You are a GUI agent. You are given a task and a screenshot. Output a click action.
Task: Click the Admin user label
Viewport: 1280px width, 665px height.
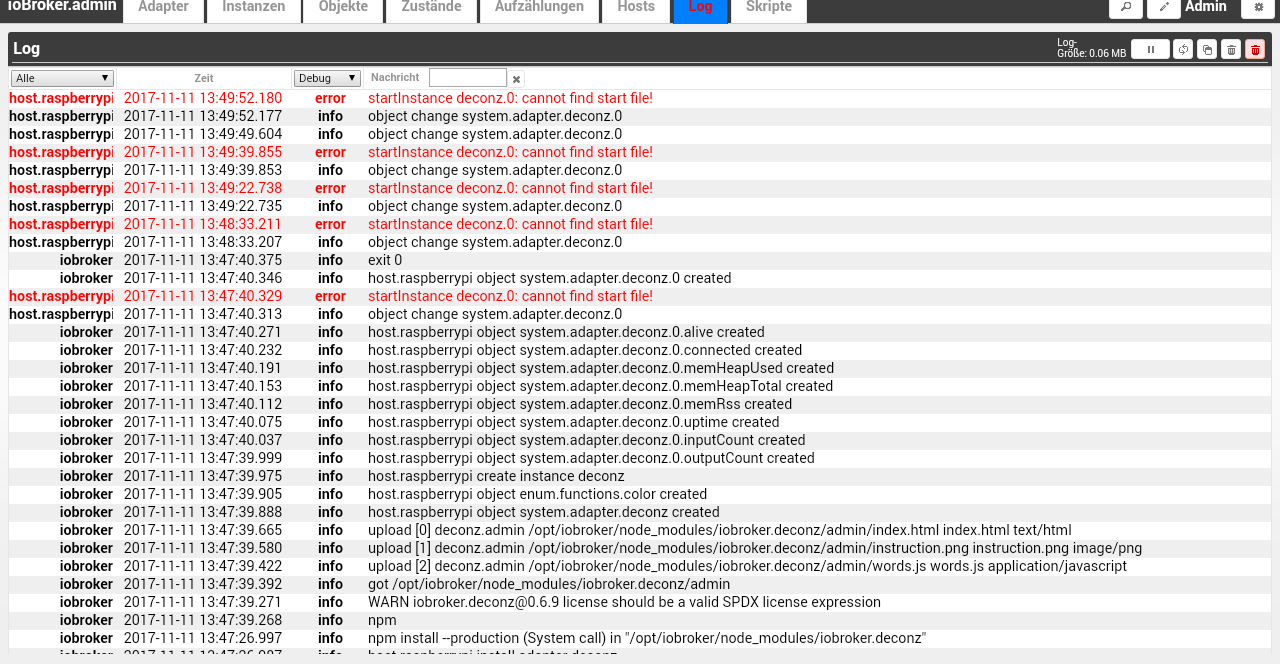[x=1206, y=7]
